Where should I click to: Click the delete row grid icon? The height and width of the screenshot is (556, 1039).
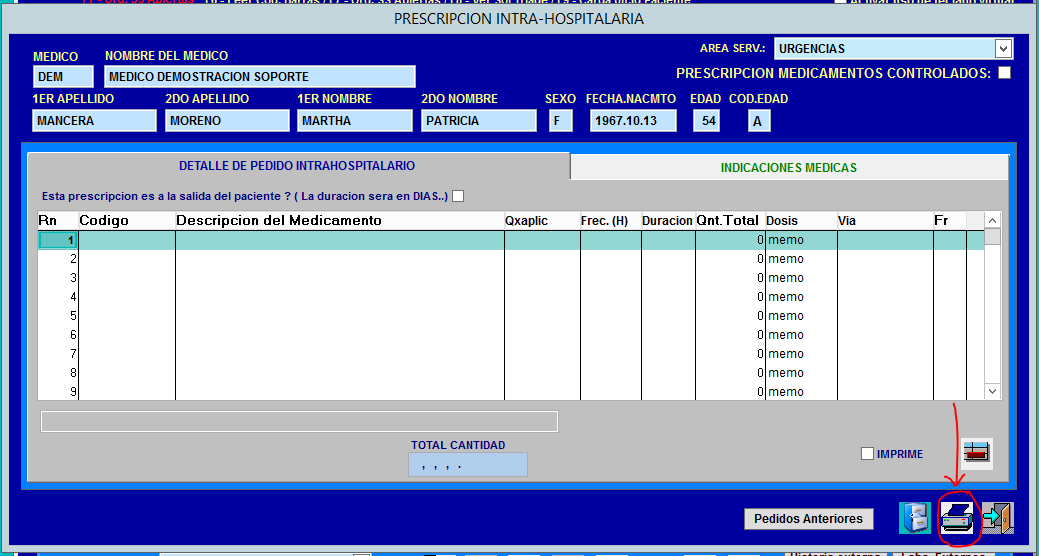tap(976, 453)
